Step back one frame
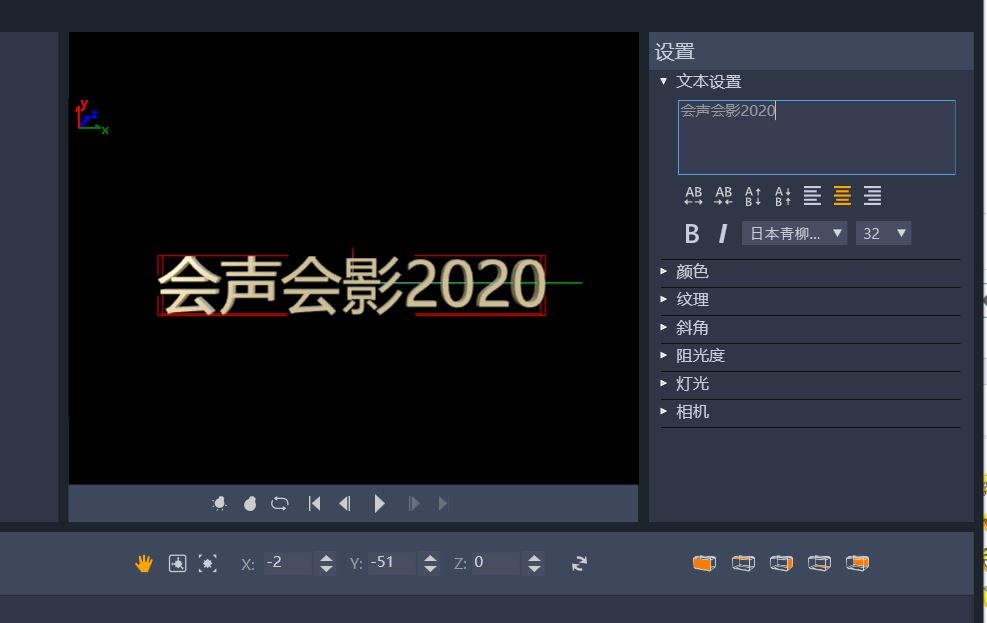Screen dimensions: 987x623 click(x=345, y=503)
